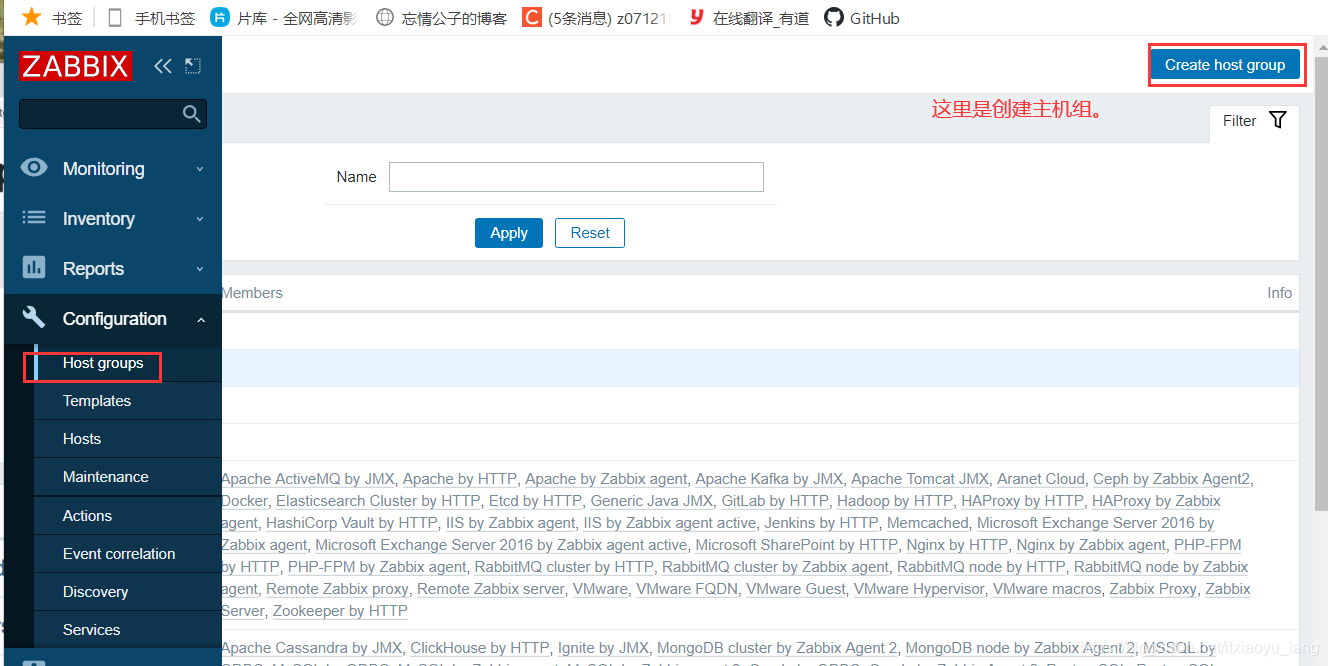
Task: Click the bookmarks star icon
Action: (32, 17)
